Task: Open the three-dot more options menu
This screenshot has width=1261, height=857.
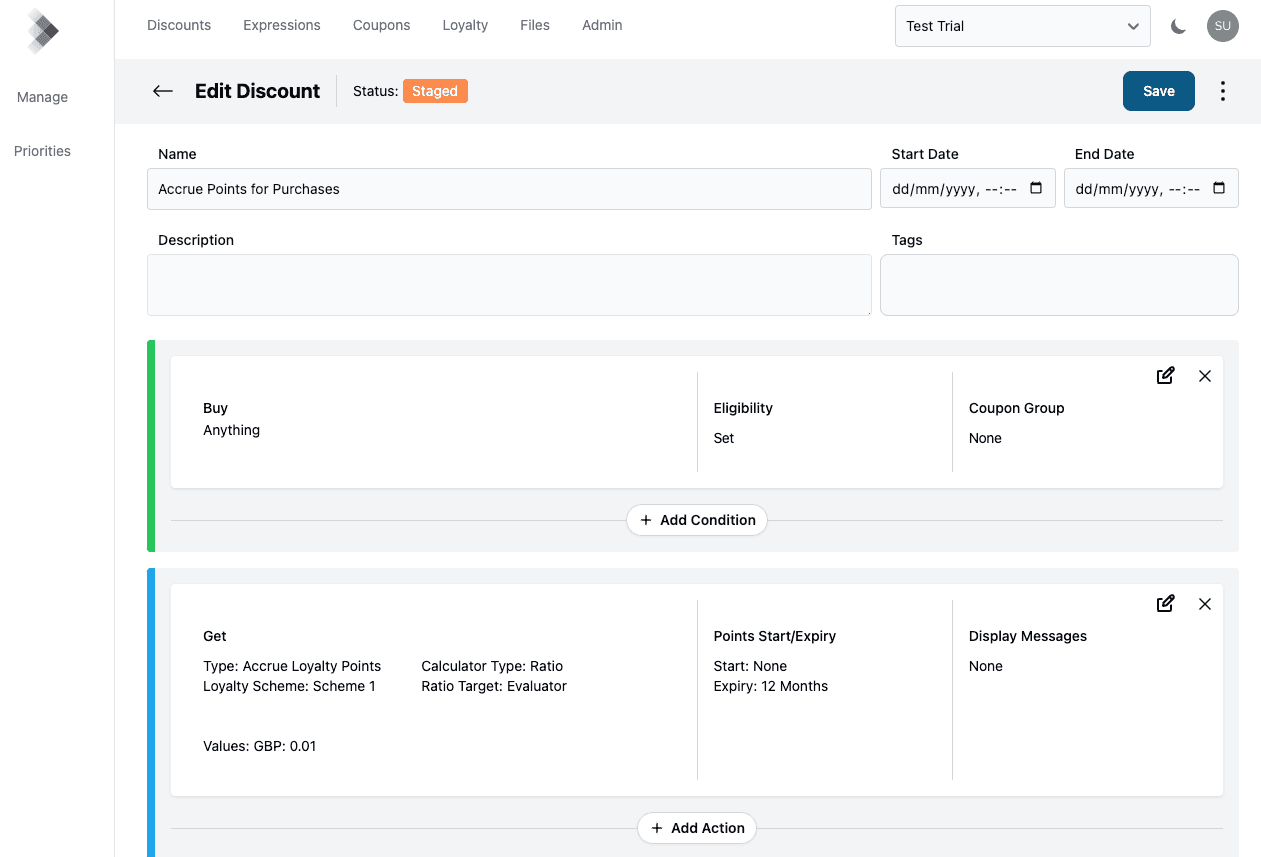Action: pos(1222,91)
